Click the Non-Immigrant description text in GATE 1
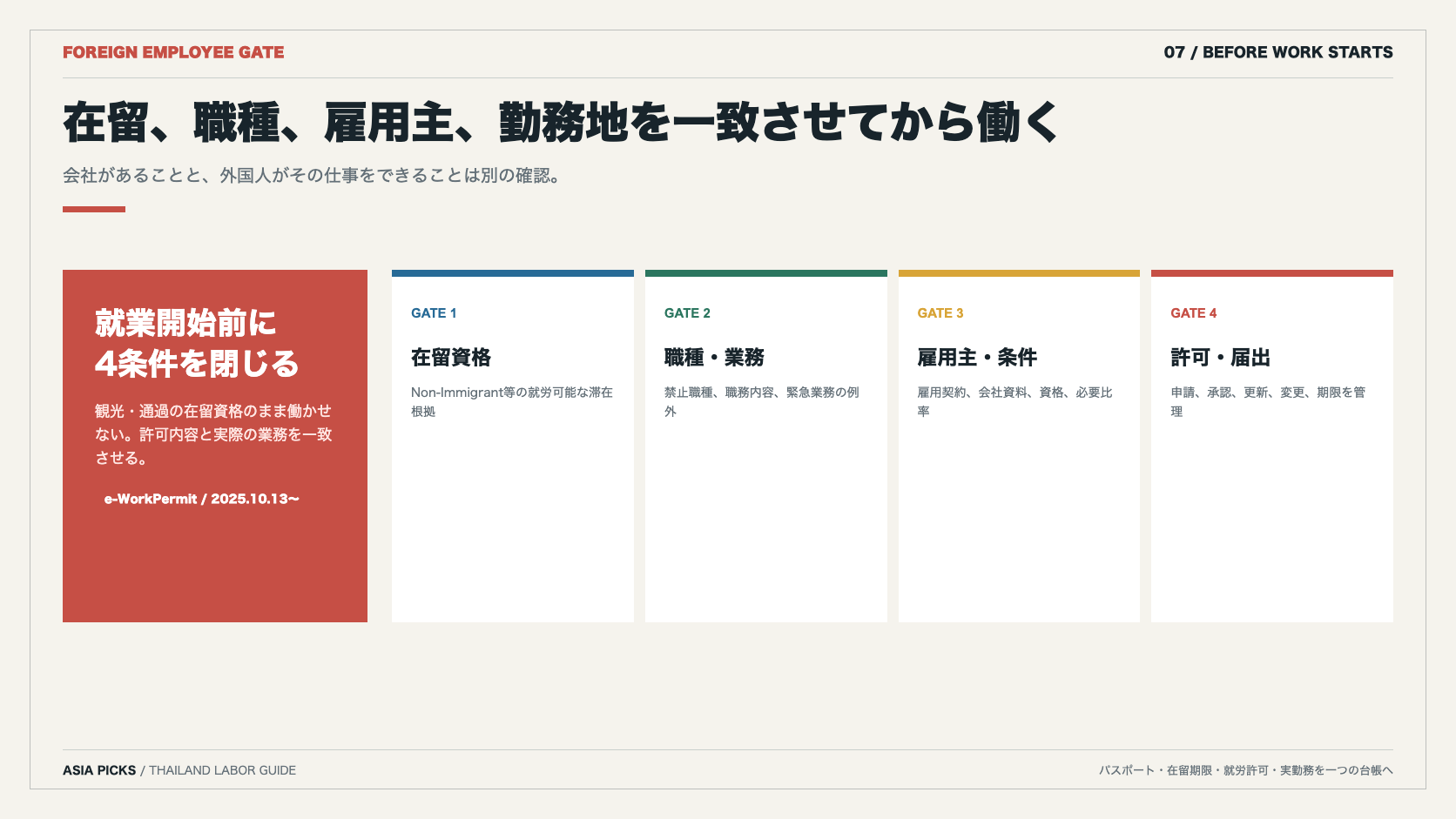The image size is (1456, 819). 512,402
